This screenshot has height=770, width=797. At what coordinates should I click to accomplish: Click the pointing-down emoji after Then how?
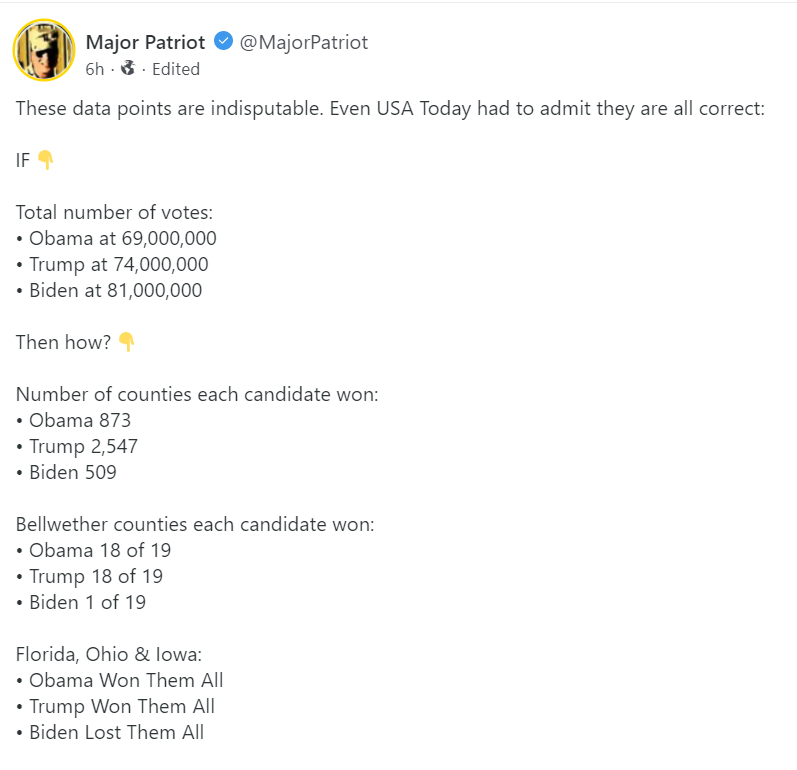pyautogui.click(x=126, y=342)
